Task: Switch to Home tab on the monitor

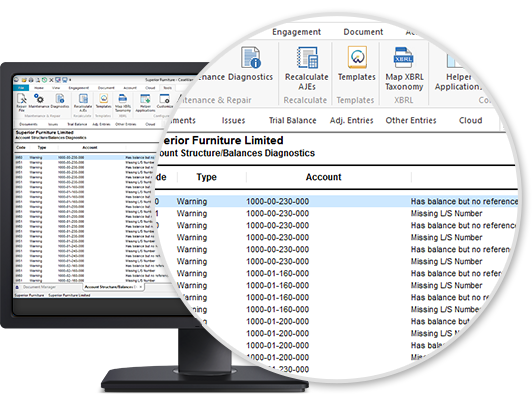Action: [39, 88]
